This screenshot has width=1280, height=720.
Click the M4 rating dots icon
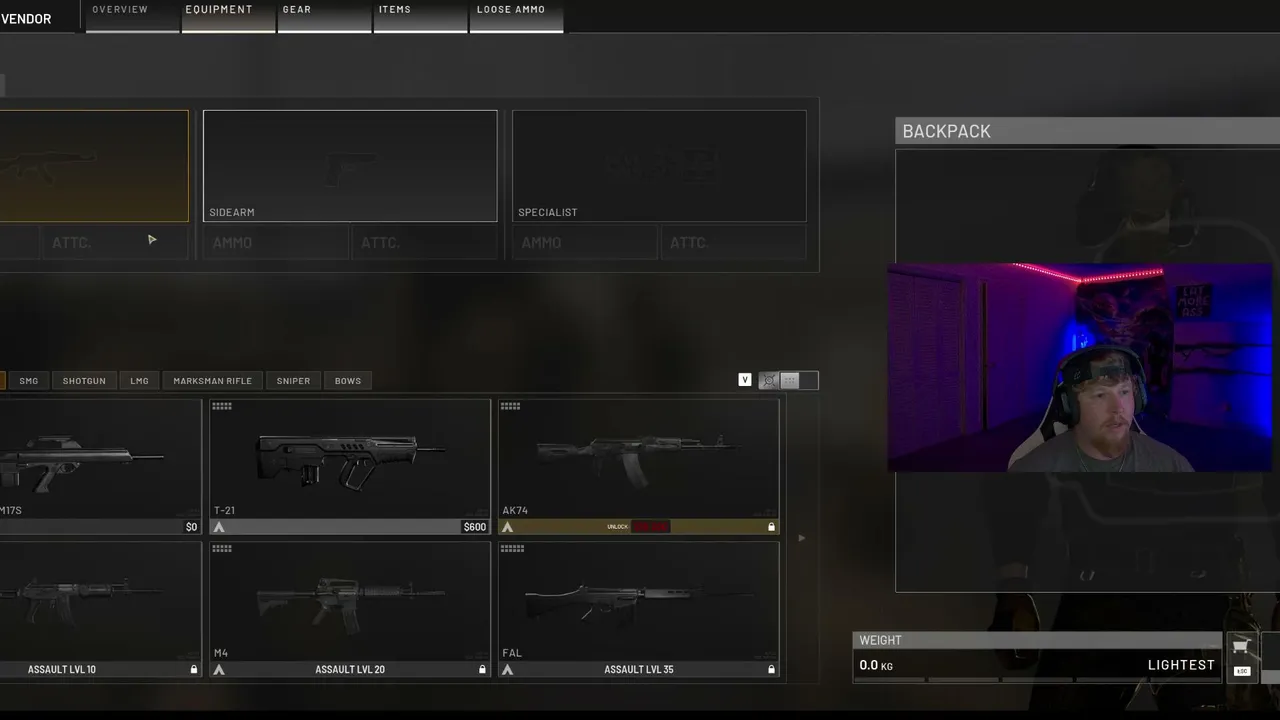coord(222,548)
